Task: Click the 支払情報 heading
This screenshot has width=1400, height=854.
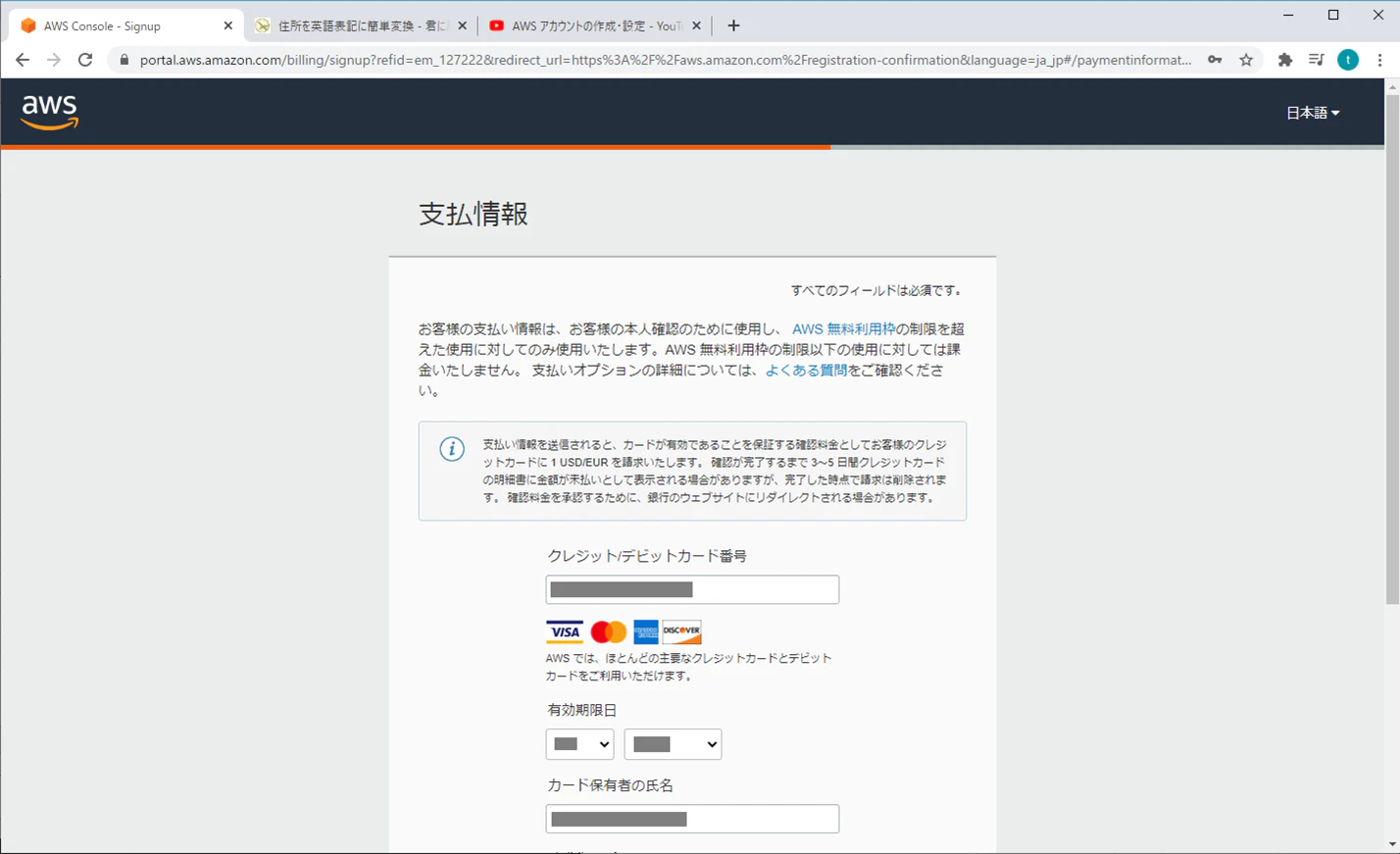Action: (x=474, y=214)
